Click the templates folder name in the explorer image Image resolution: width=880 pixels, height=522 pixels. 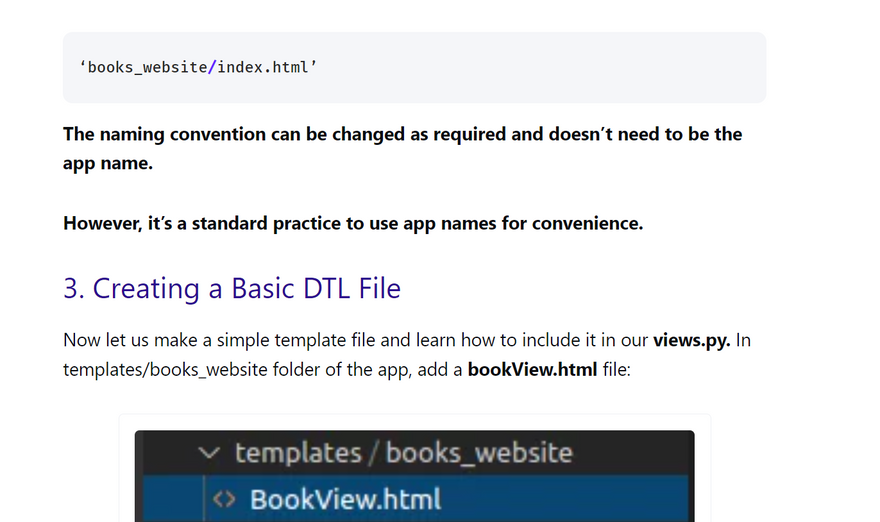coord(298,453)
